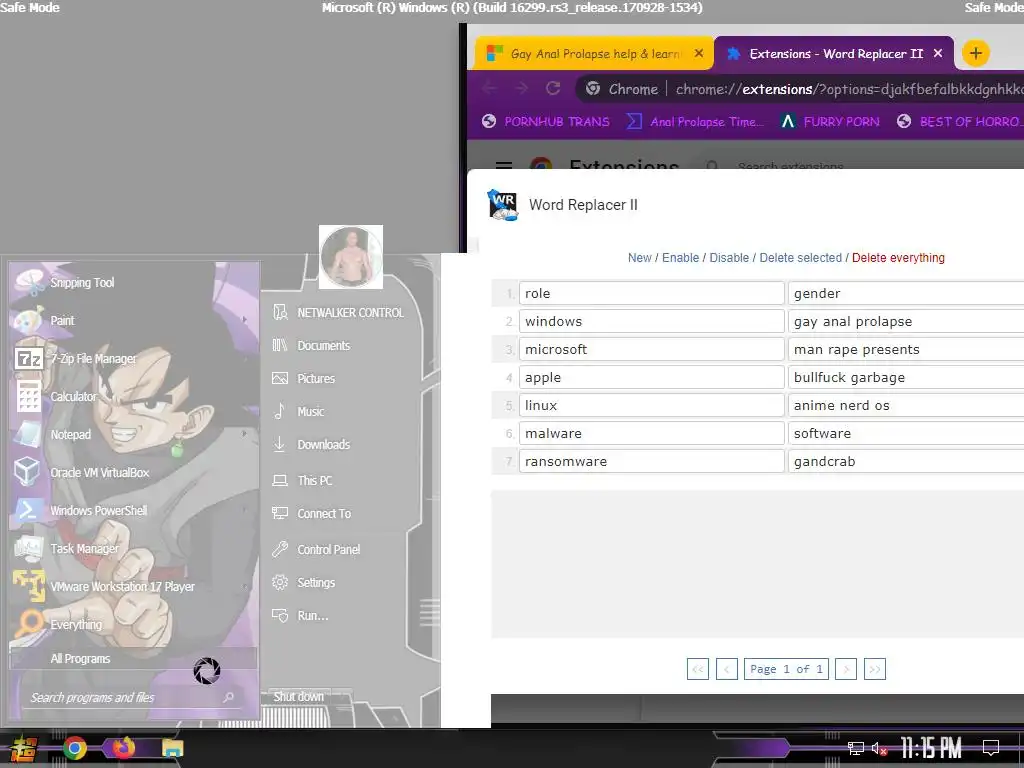The width and height of the screenshot is (1024, 768).
Task: Click the Shut down button
Action: 298,697
